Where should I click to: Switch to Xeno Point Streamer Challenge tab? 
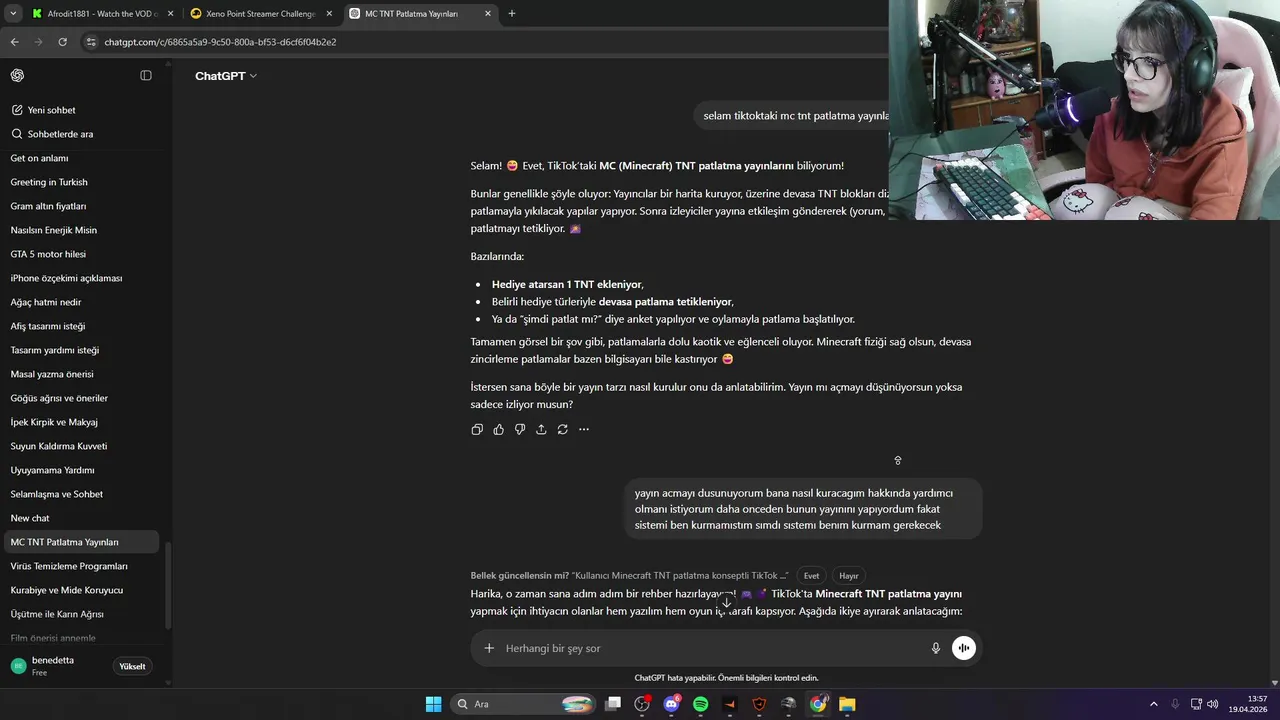(260, 14)
